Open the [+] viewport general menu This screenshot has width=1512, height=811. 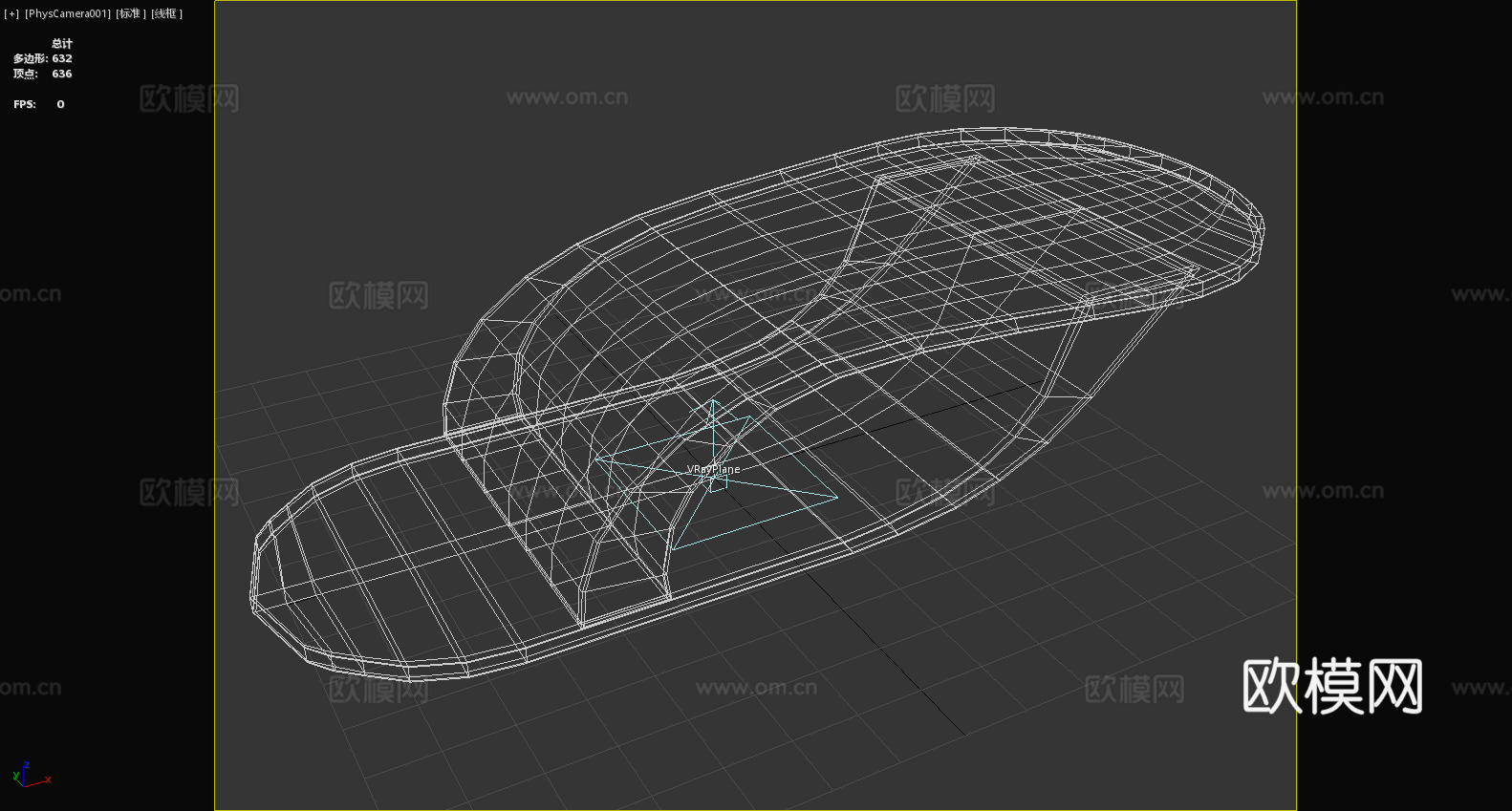coord(11,13)
